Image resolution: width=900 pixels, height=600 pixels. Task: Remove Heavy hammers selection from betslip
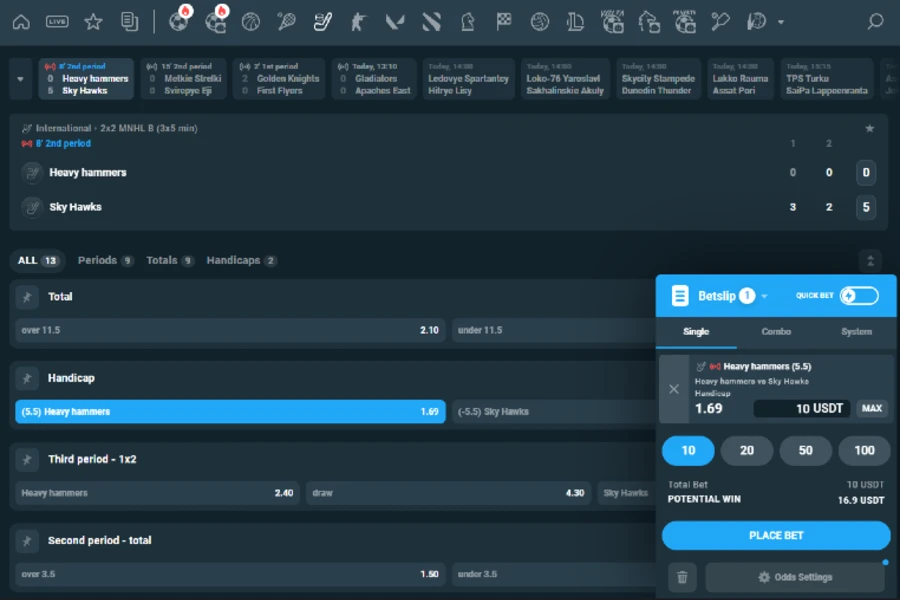coord(672,390)
